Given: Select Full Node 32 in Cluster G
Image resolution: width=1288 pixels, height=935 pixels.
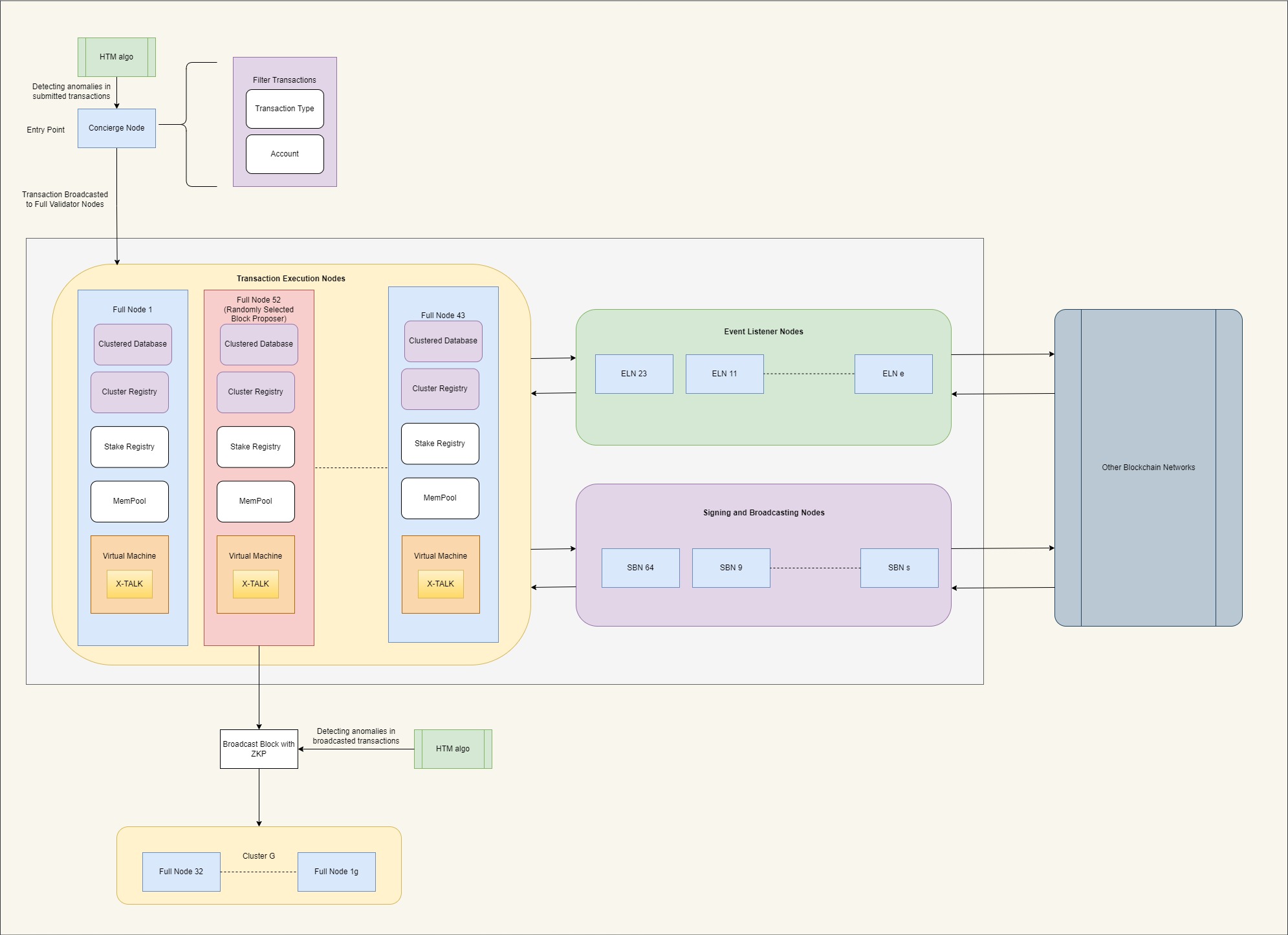Looking at the screenshot, I should coord(181,872).
